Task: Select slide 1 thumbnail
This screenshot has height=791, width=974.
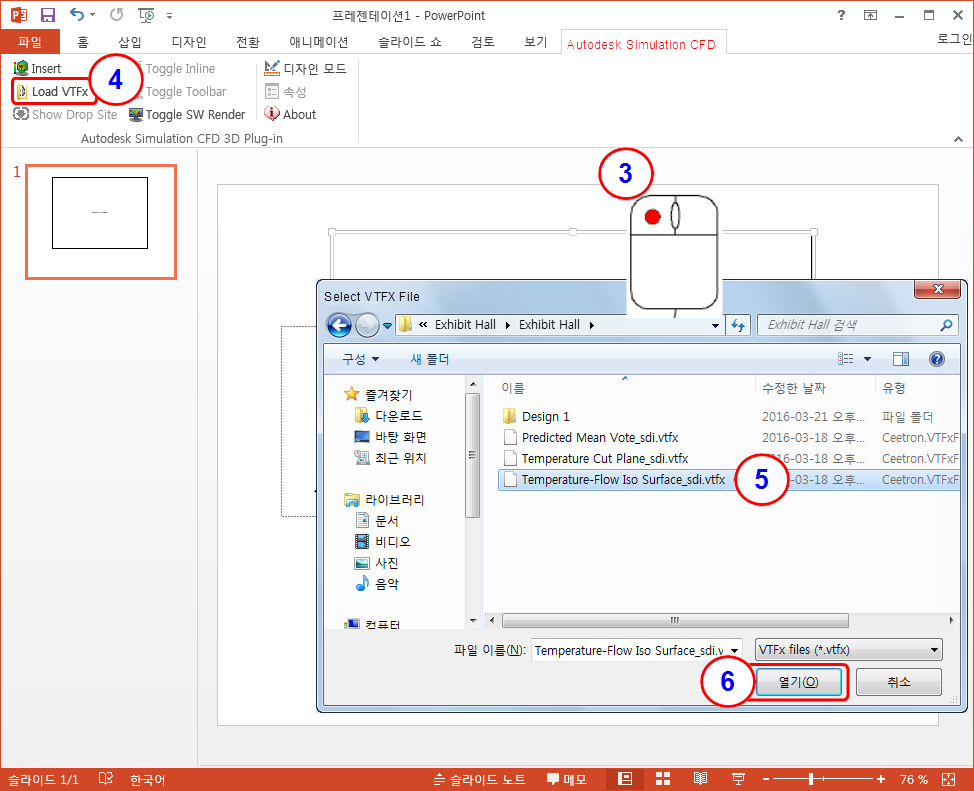Action: point(101,222)
